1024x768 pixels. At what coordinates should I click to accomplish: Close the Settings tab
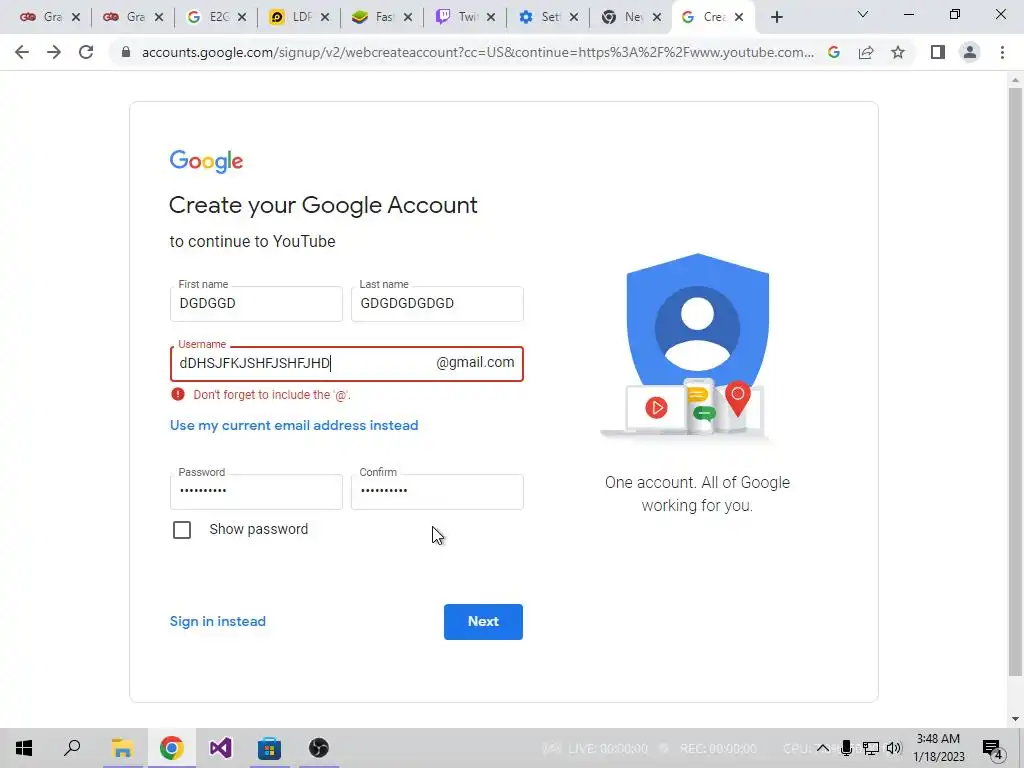click(x=574, y=18)
